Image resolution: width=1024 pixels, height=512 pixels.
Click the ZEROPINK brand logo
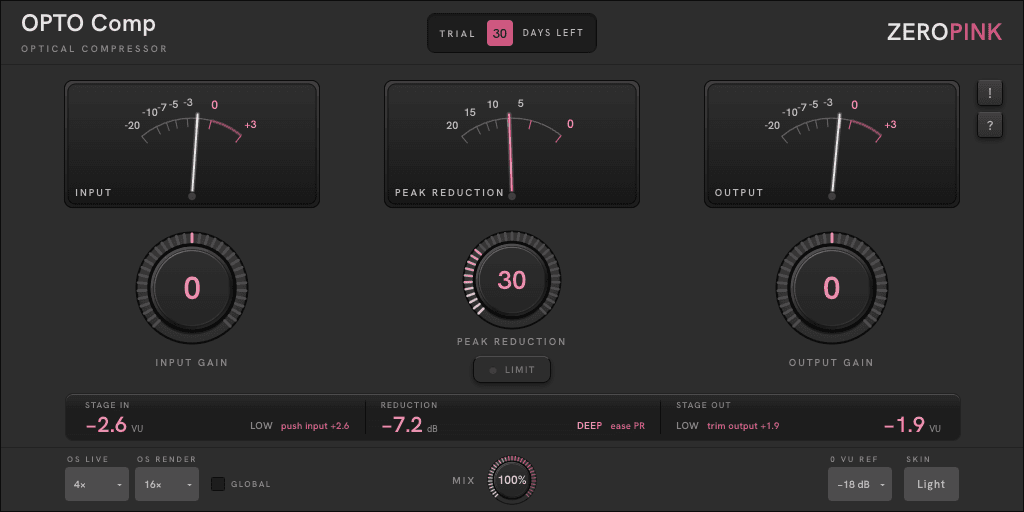[944, 32]
